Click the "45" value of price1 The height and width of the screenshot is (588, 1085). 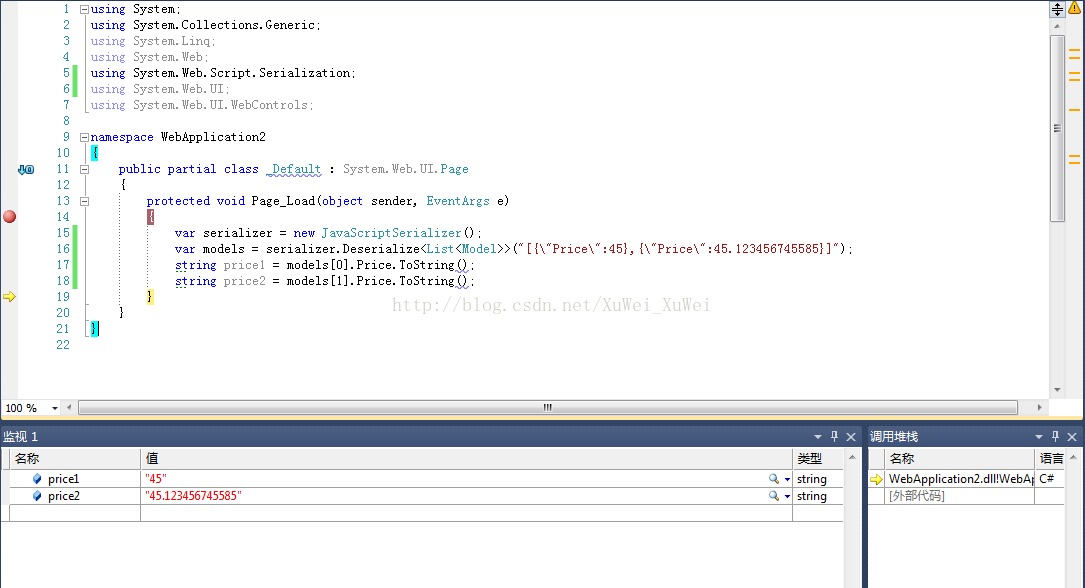(156, 479)
